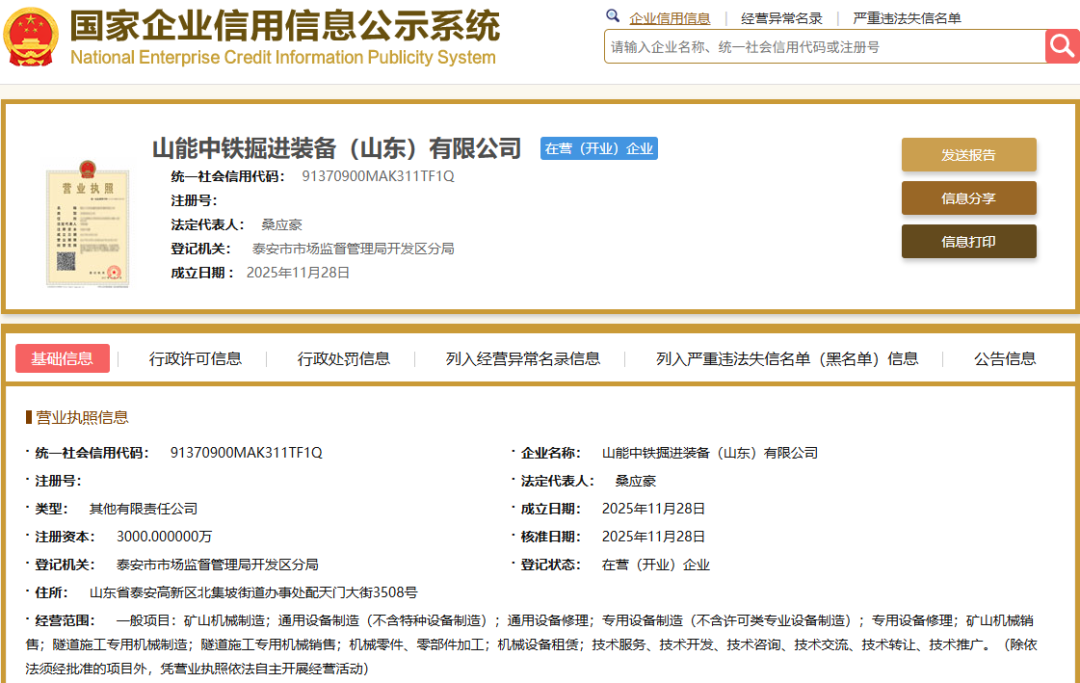Click the 信息打印 button
The width and height of the screenshot is (1080, 683).
coord(969,241)
